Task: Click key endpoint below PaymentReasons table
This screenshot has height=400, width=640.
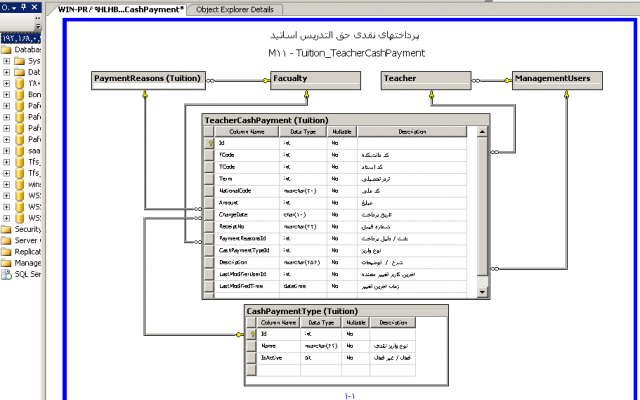Action: click(x=144, y=94)
